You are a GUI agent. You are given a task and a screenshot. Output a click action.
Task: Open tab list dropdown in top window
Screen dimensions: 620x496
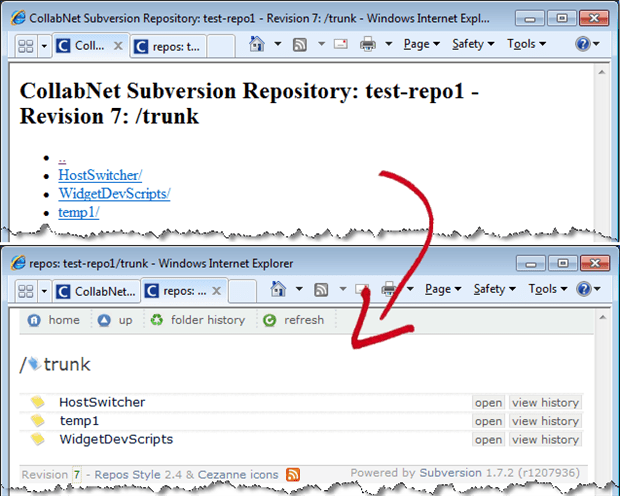44,46
